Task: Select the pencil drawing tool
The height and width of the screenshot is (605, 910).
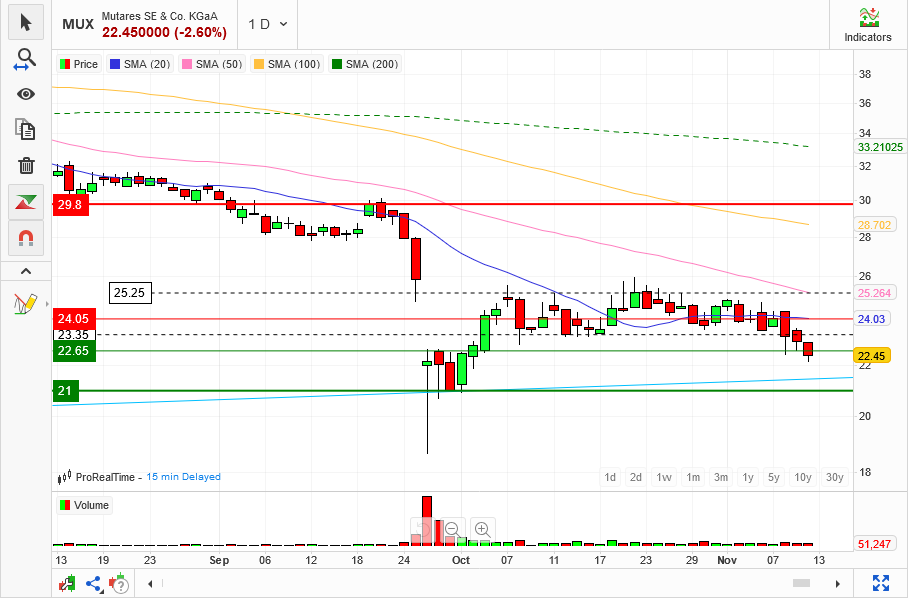Action: pos(24,303)
